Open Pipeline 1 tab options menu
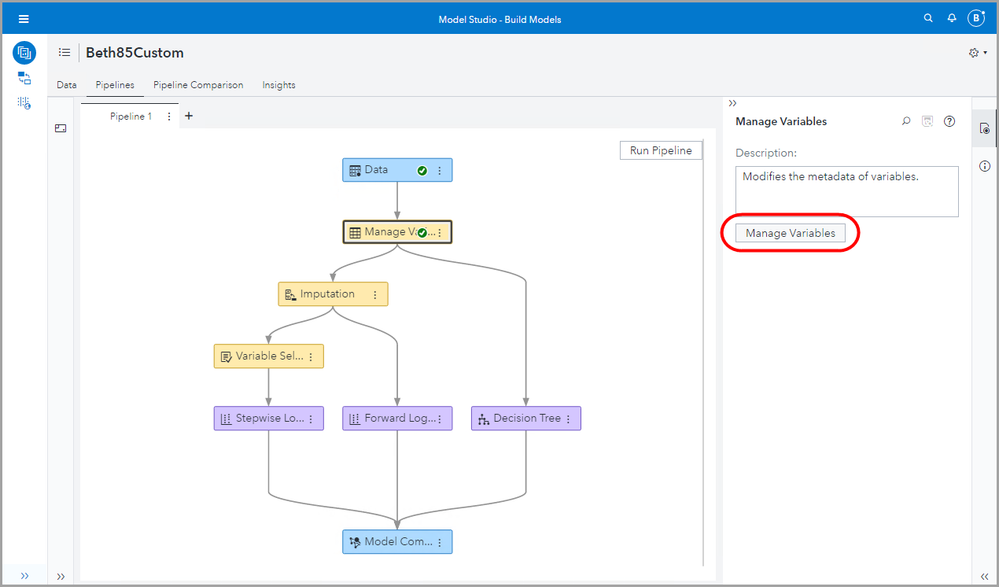The width and height of the screenshot is (999, 587). coord(169,116)
